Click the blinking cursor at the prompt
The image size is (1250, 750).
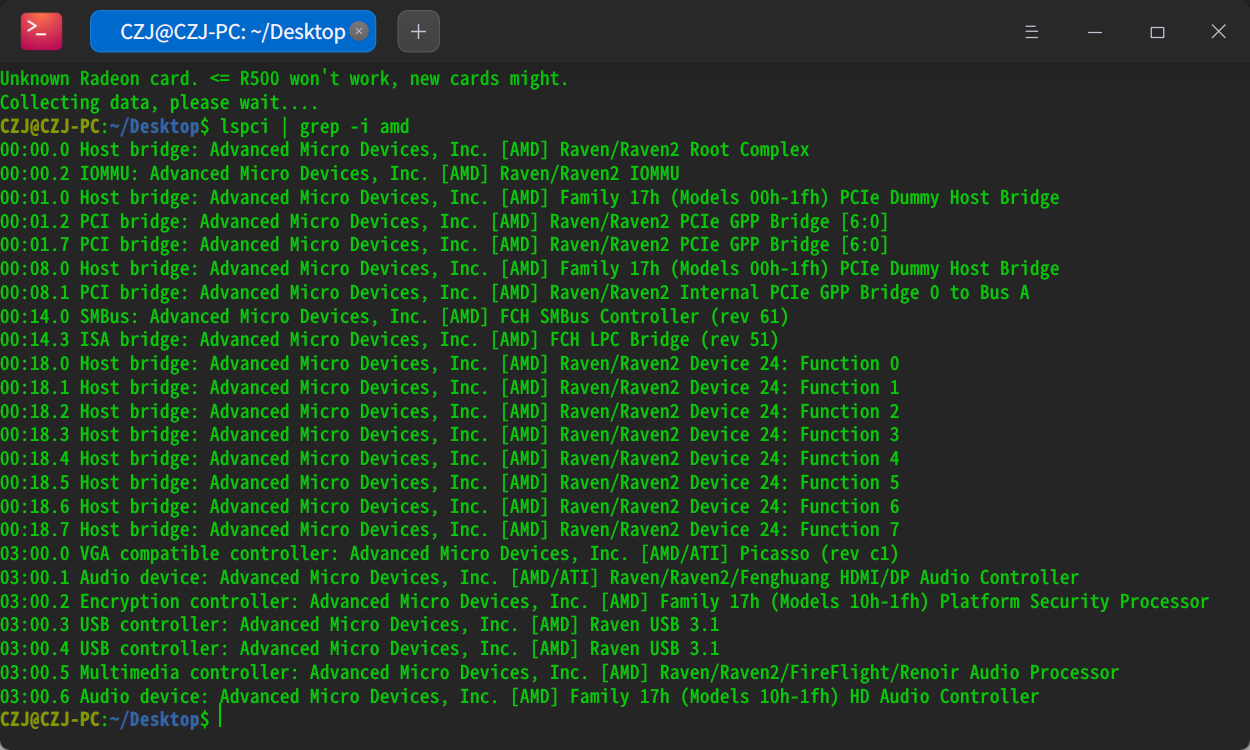[219, 719]
